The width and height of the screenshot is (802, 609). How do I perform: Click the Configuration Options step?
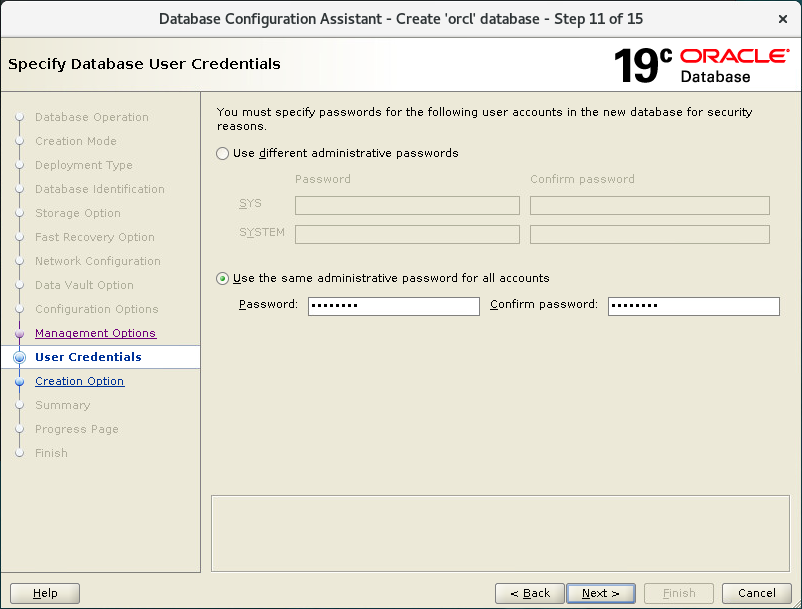pyautogui.click(x=97, y=309)
